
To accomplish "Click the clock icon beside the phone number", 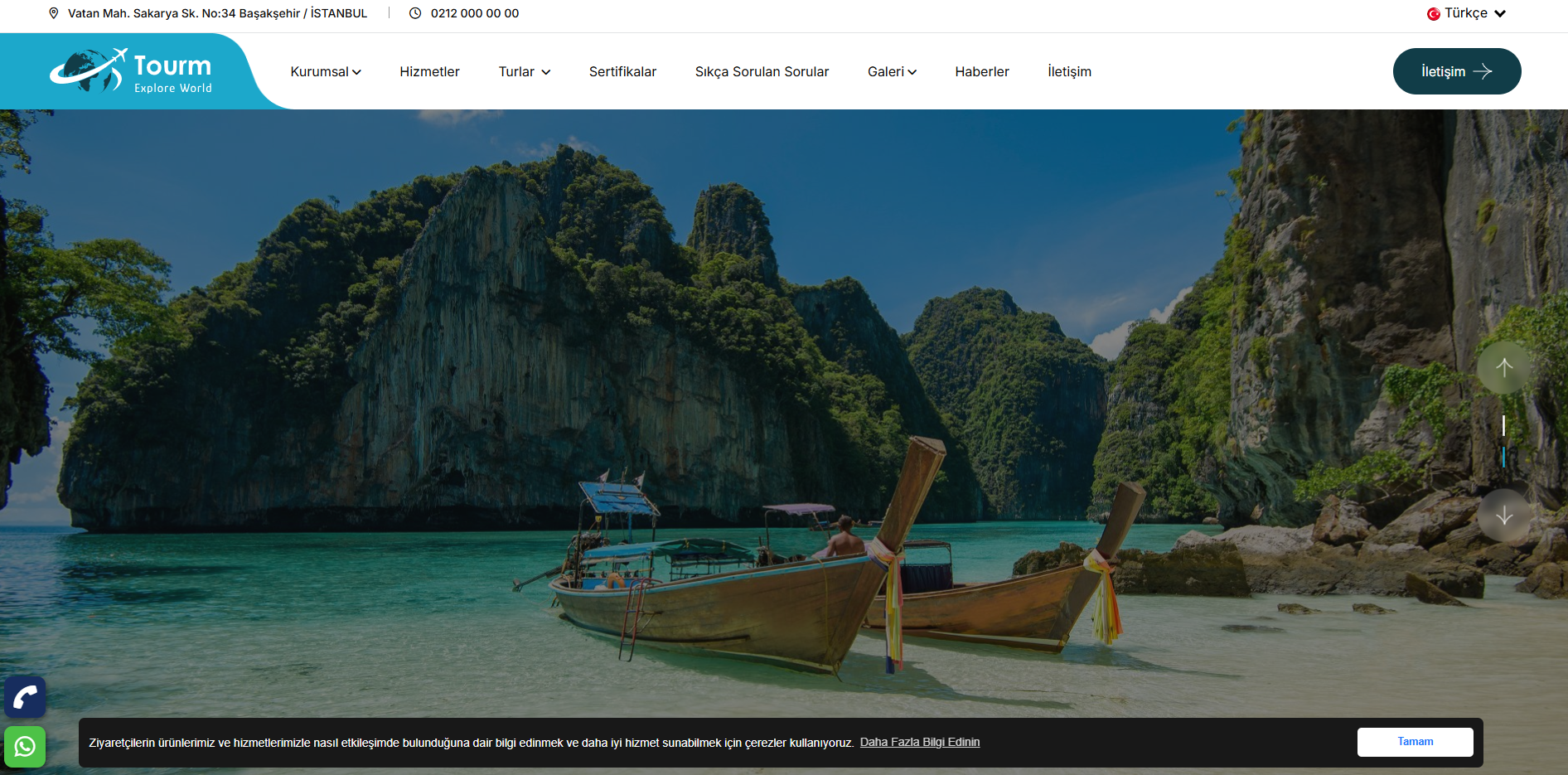I will 414,13.
